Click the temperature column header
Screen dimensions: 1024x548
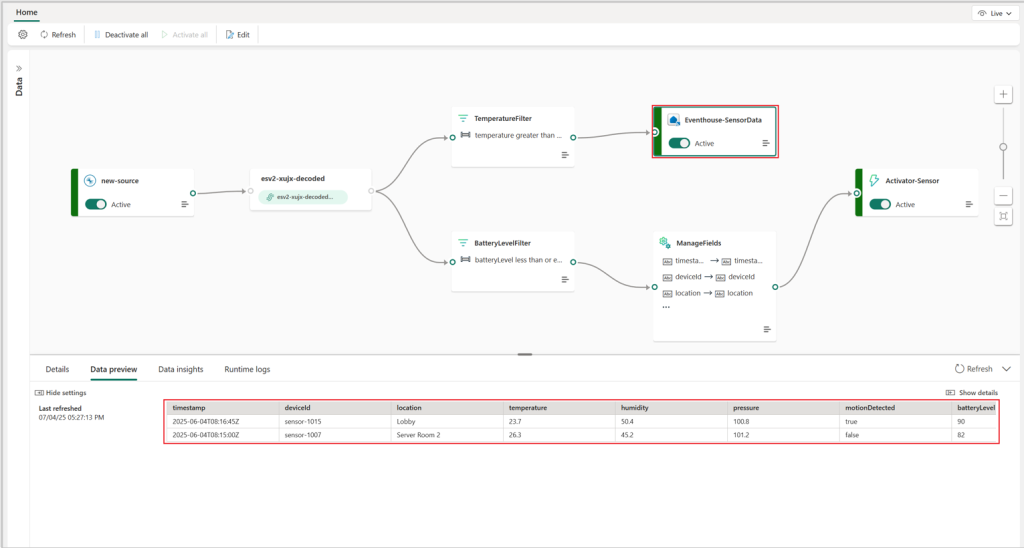559,408
